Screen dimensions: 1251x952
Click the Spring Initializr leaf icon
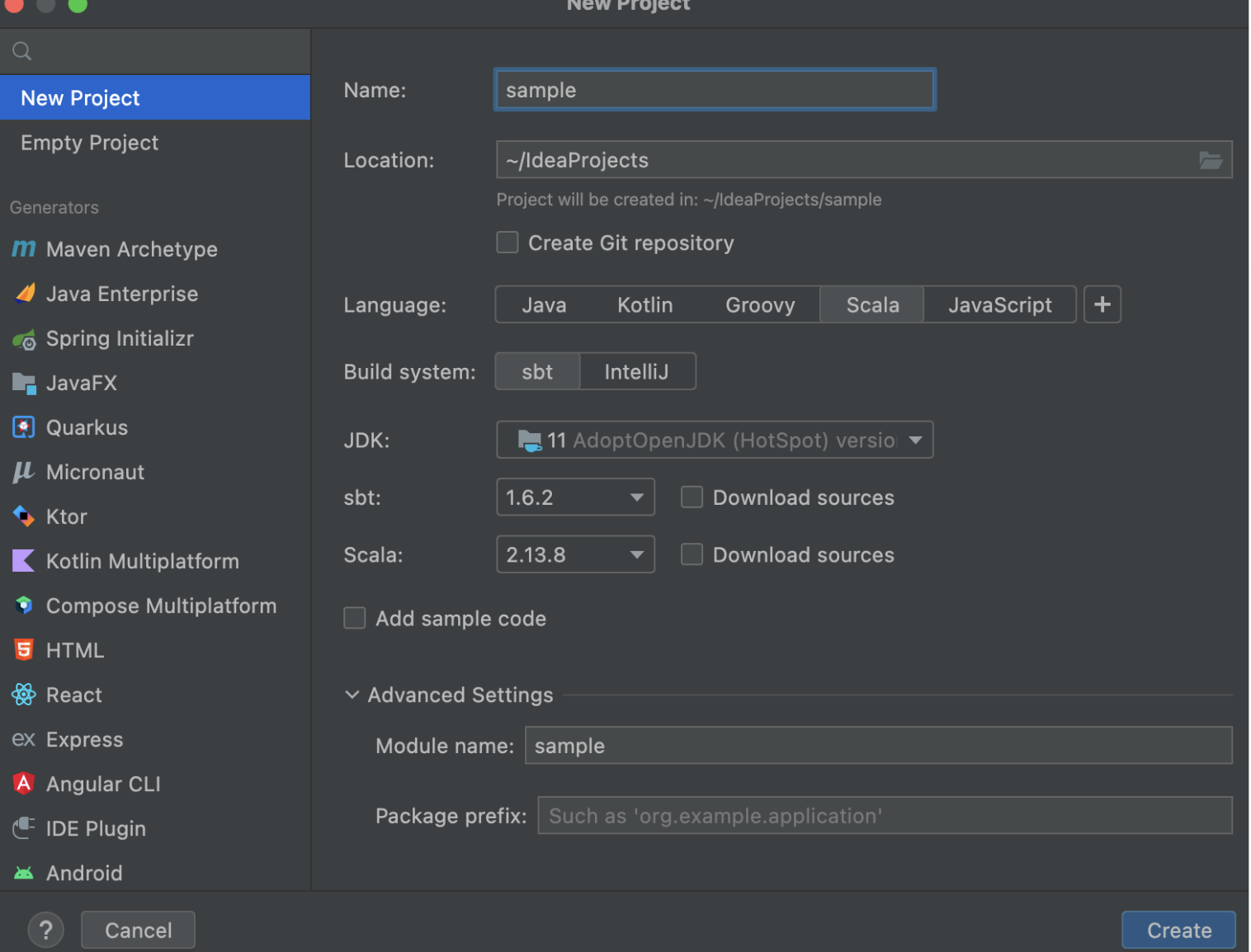tap(24, 339)
